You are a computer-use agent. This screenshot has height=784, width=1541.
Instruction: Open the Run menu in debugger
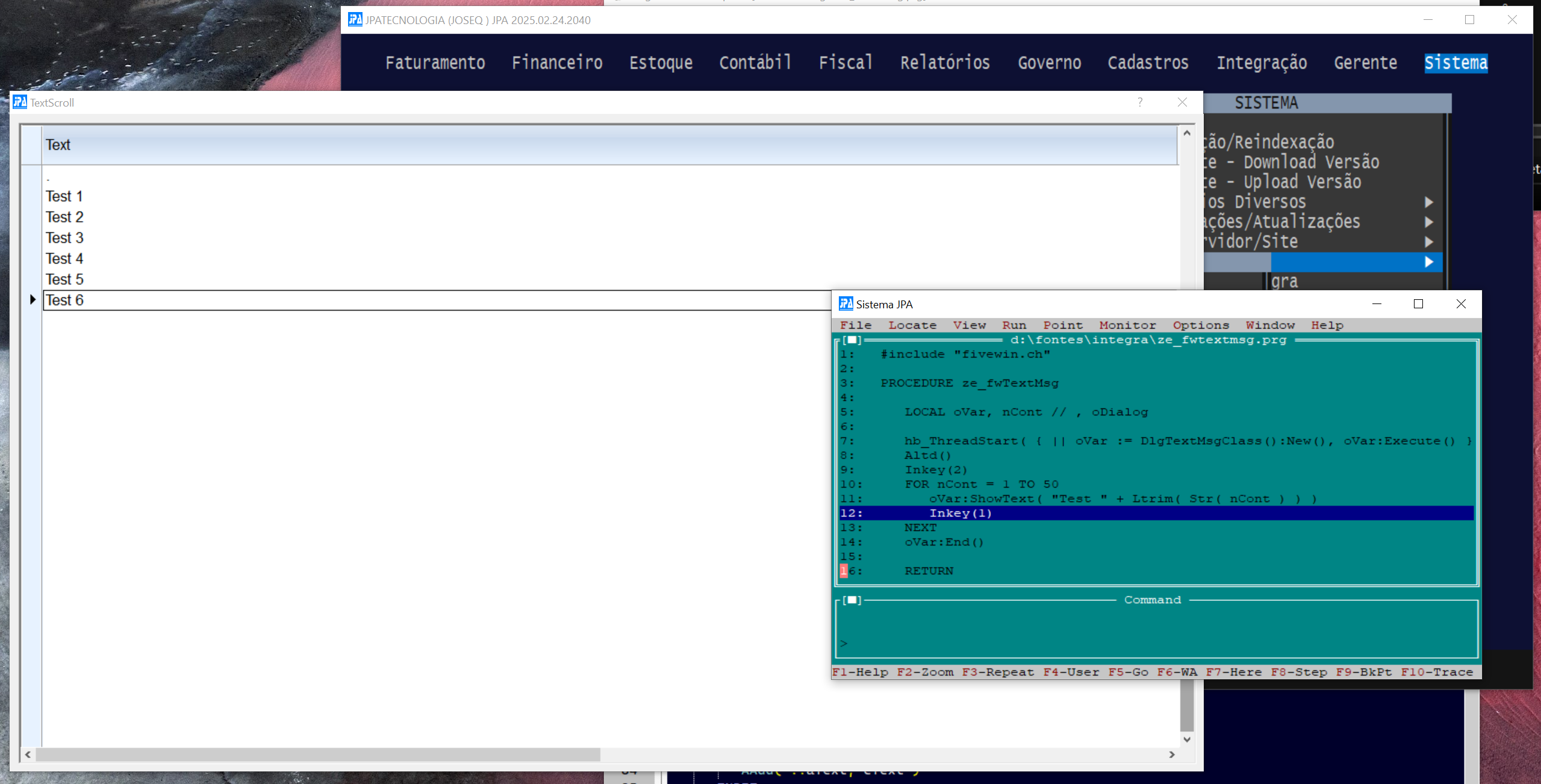(x=1013, y=325)
